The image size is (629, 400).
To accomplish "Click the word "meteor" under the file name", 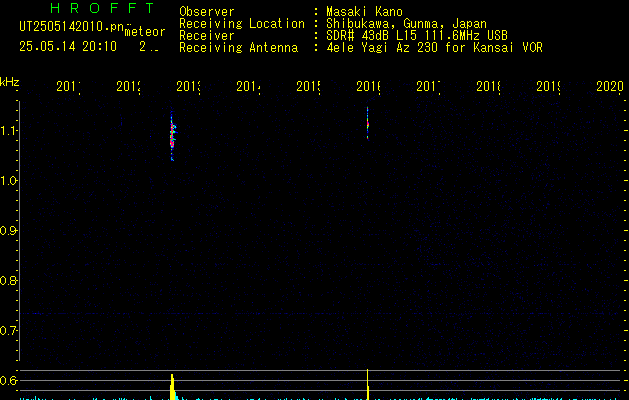I will pyautogui.click(x=145, y=32).
